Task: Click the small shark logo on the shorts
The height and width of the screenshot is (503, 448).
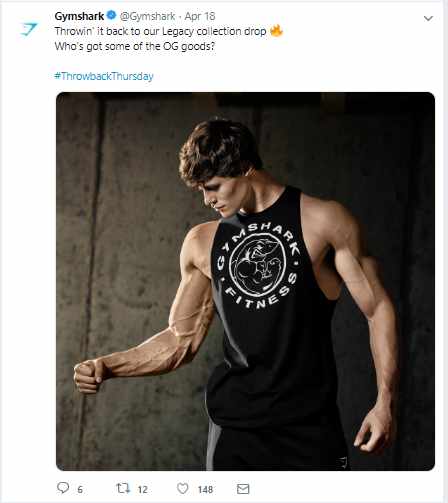Action: coord(342,462)
